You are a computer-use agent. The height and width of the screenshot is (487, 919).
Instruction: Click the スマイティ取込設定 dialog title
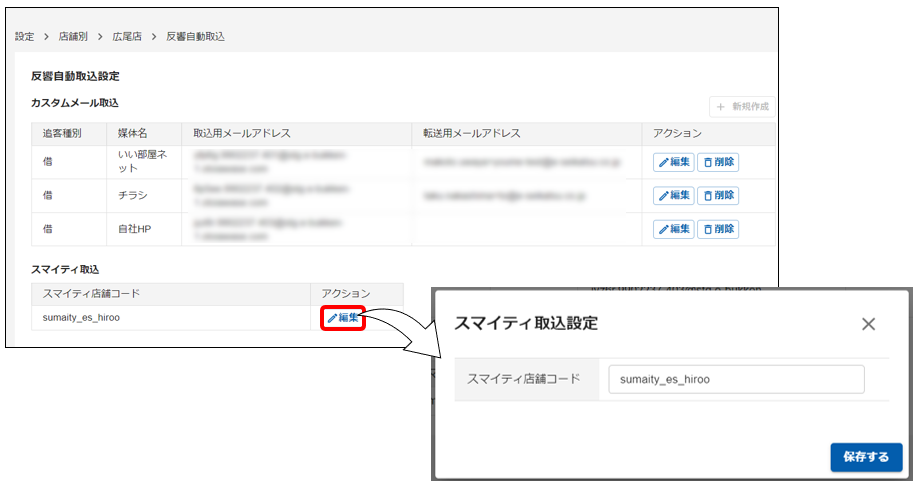(526, 323)
